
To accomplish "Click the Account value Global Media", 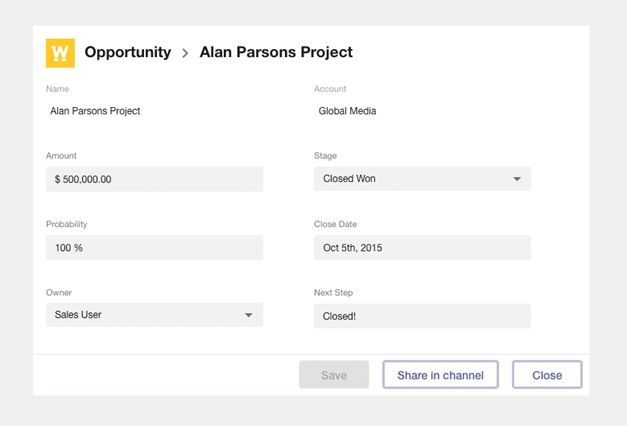I will [347, 111].
